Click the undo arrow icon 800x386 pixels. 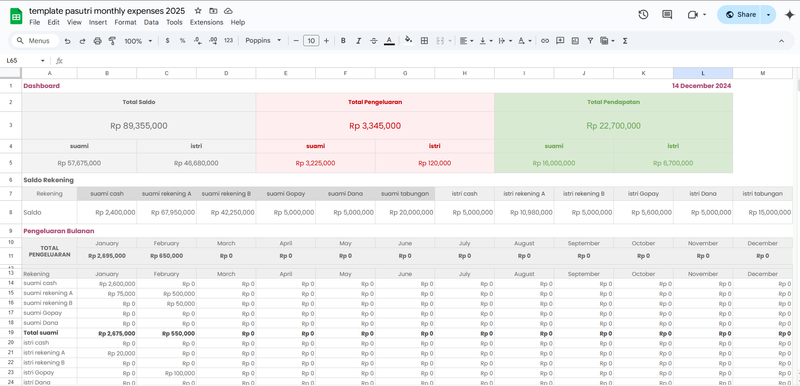67,41
